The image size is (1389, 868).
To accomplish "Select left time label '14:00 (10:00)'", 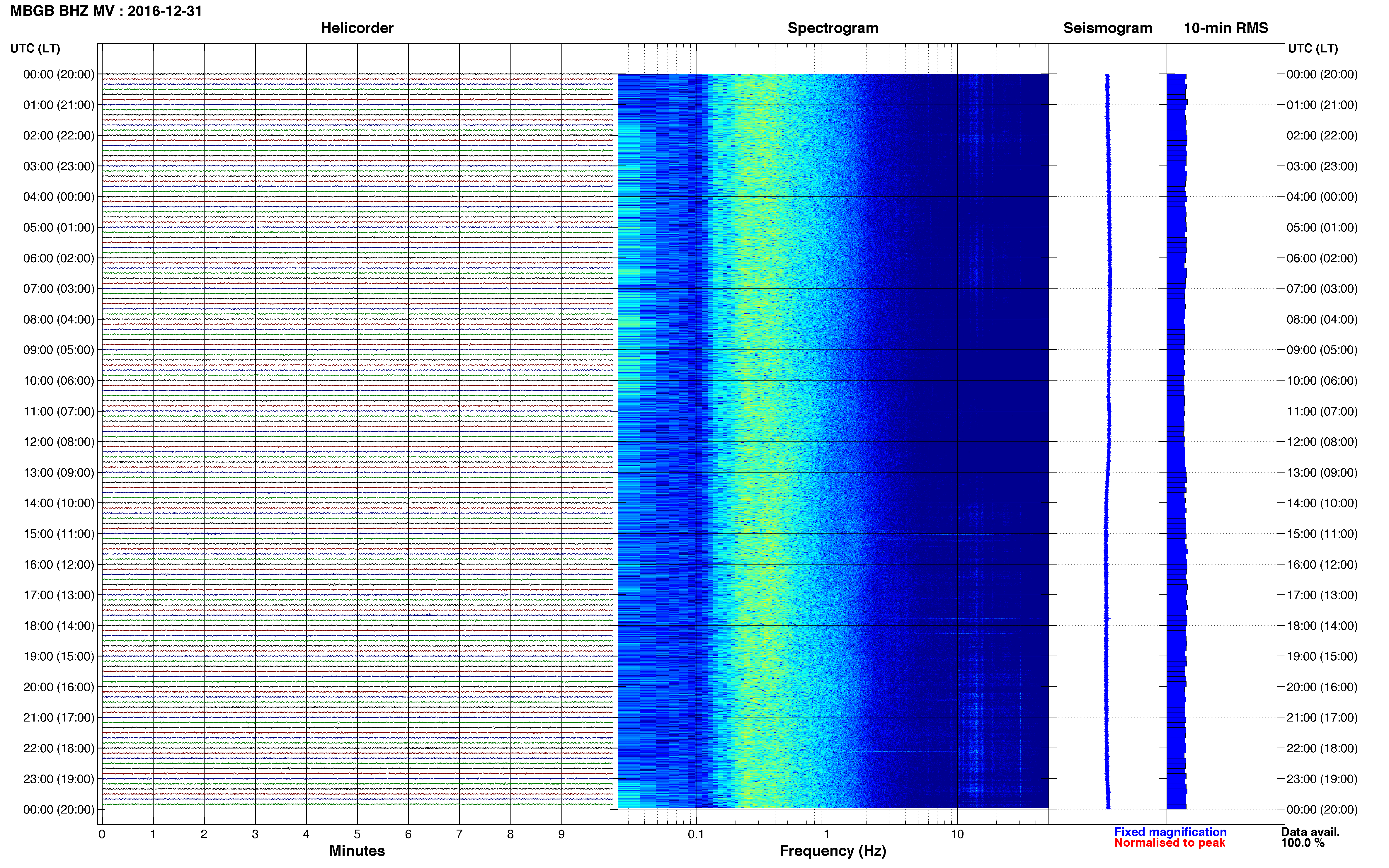I will pyautogui.click(x=59, y=504).
